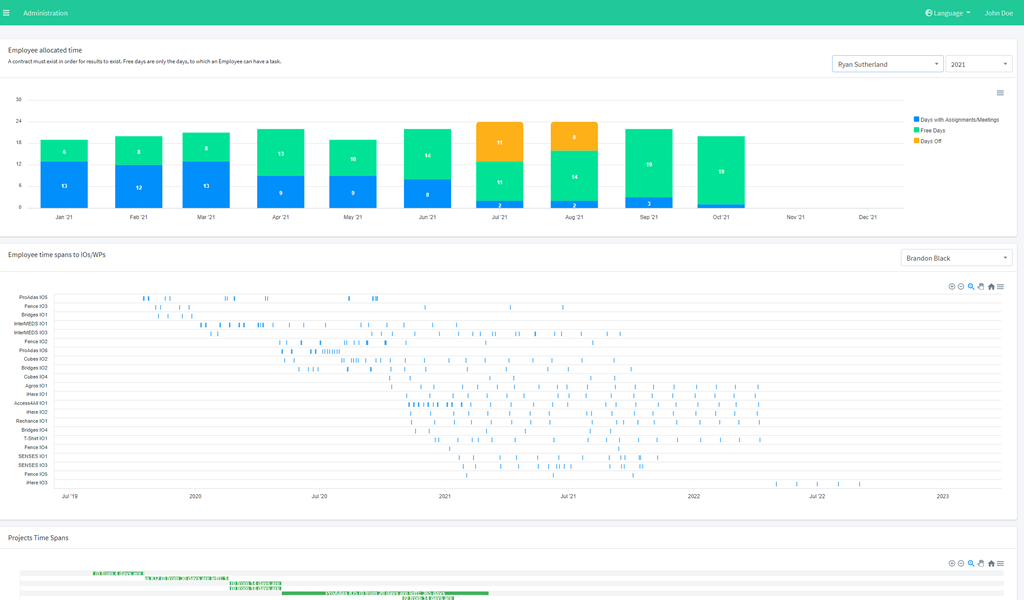This screenshot has width=1024, height=600.
Task: Toggle Days with Assignments/Meetings legend series
Action: 958,120
